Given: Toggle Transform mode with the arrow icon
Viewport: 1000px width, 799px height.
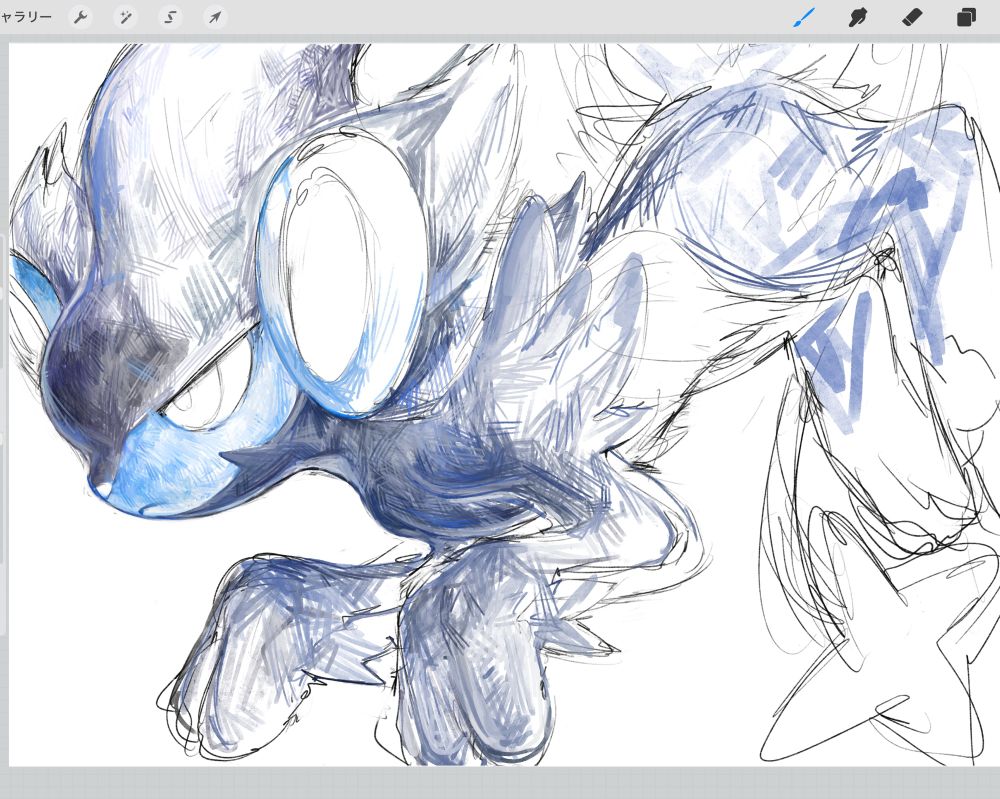Looking at the screenshot, I should point(215,16).
